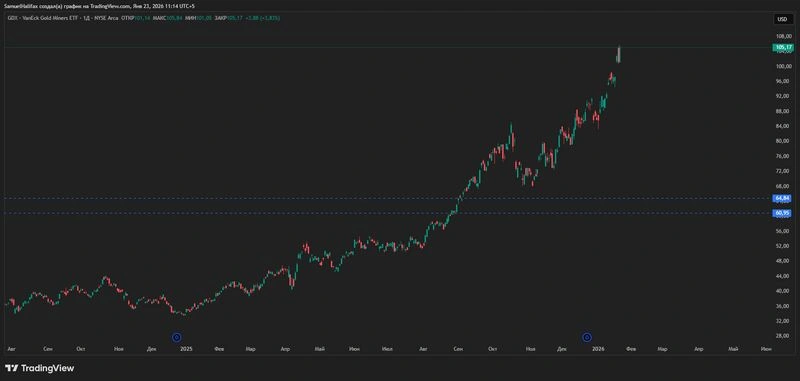This screenshot has height=381, width=800.
Task: Open the event marker icon near 2026
Action: (x=587, y=337)
